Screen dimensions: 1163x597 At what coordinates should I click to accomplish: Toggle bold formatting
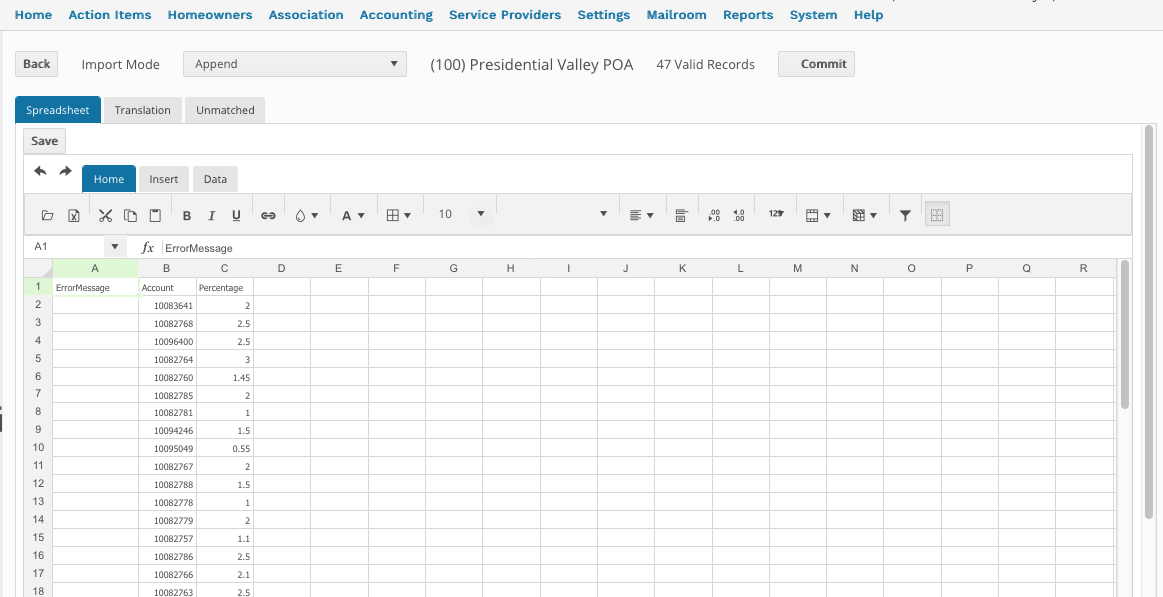coord(187,215)
